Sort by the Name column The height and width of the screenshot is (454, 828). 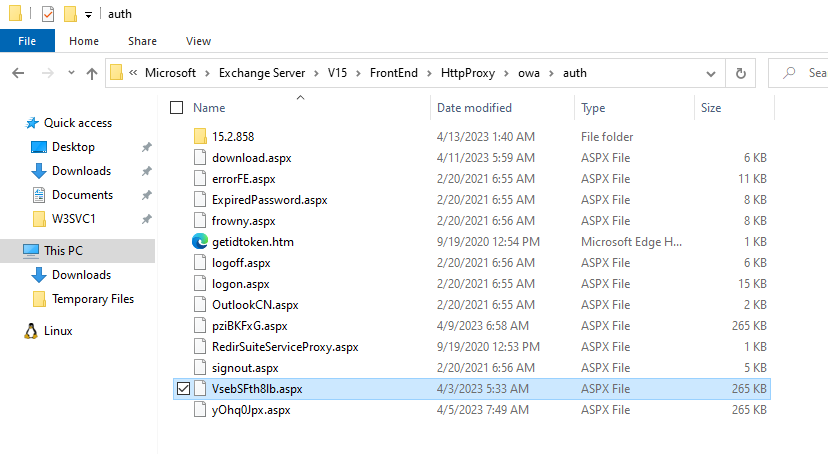coord(209,108)
